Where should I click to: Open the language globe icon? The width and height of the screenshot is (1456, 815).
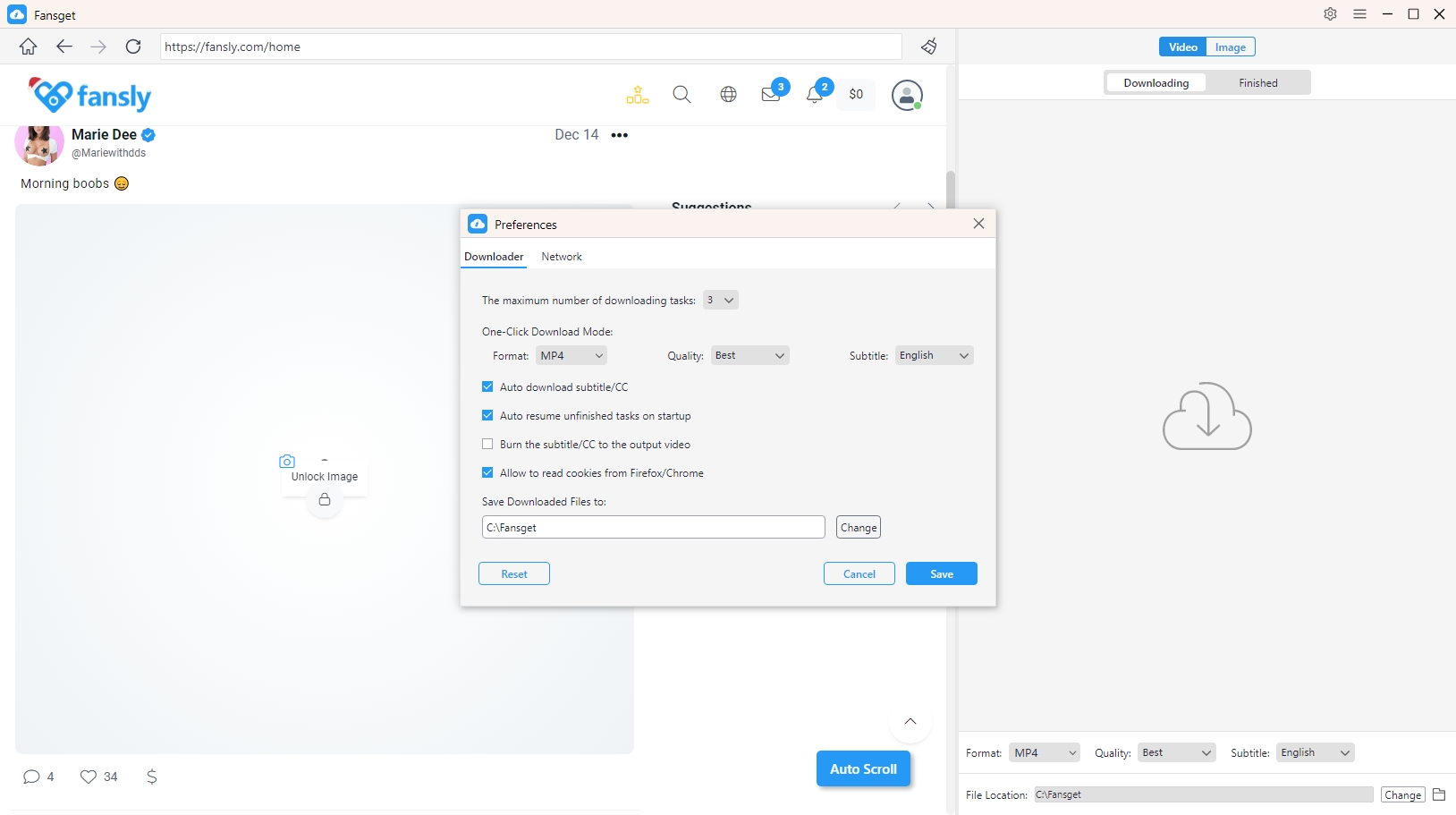pos(729,95)
